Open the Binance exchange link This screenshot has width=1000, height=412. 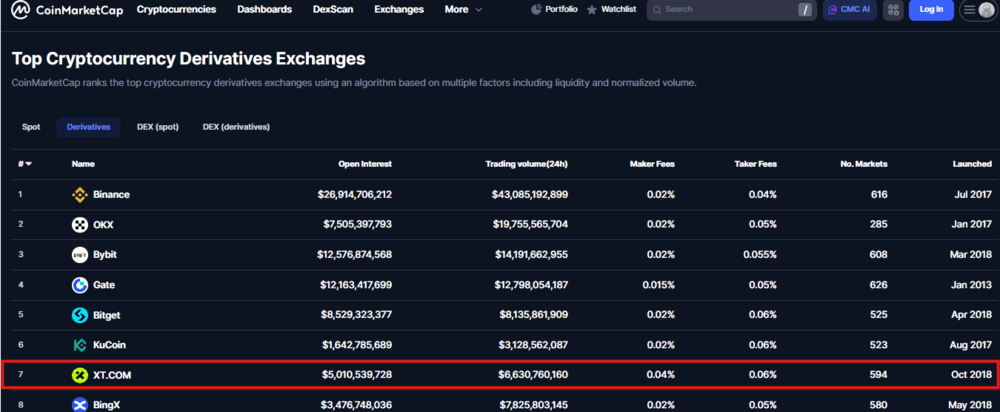point(111,195)
